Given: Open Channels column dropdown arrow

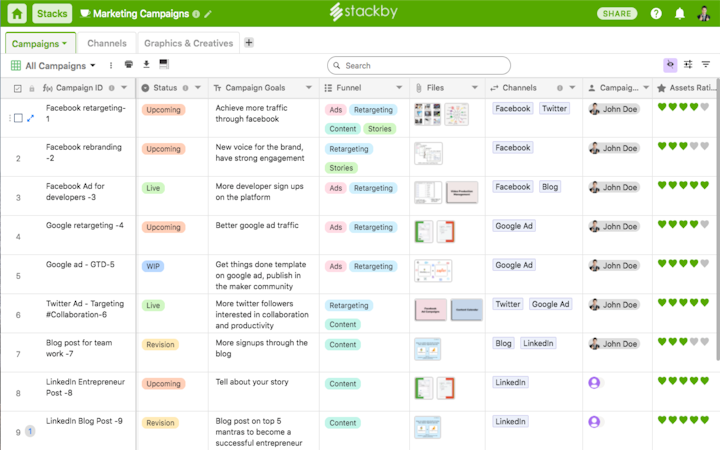Looking at the screenshot, I should point(572,88).
